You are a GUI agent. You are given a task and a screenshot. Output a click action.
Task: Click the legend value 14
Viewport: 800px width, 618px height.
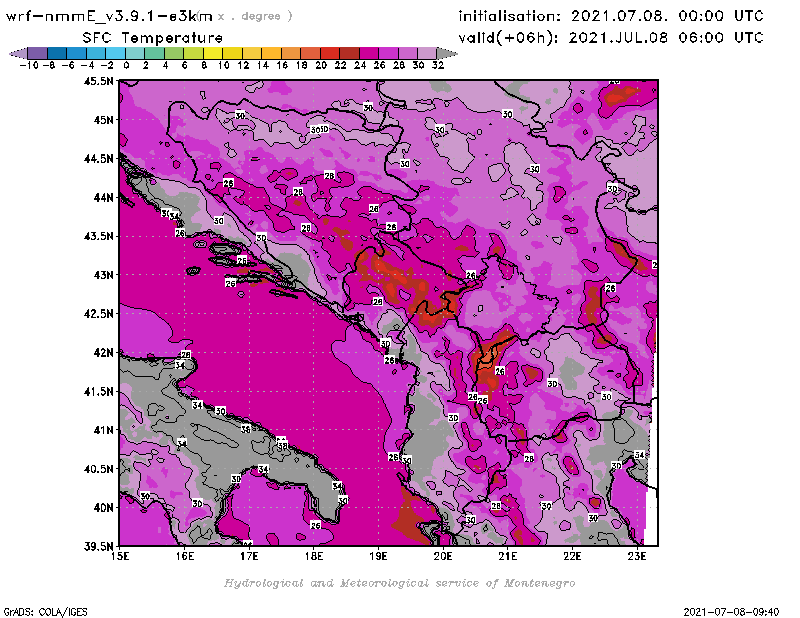click(x=262, y=65)
